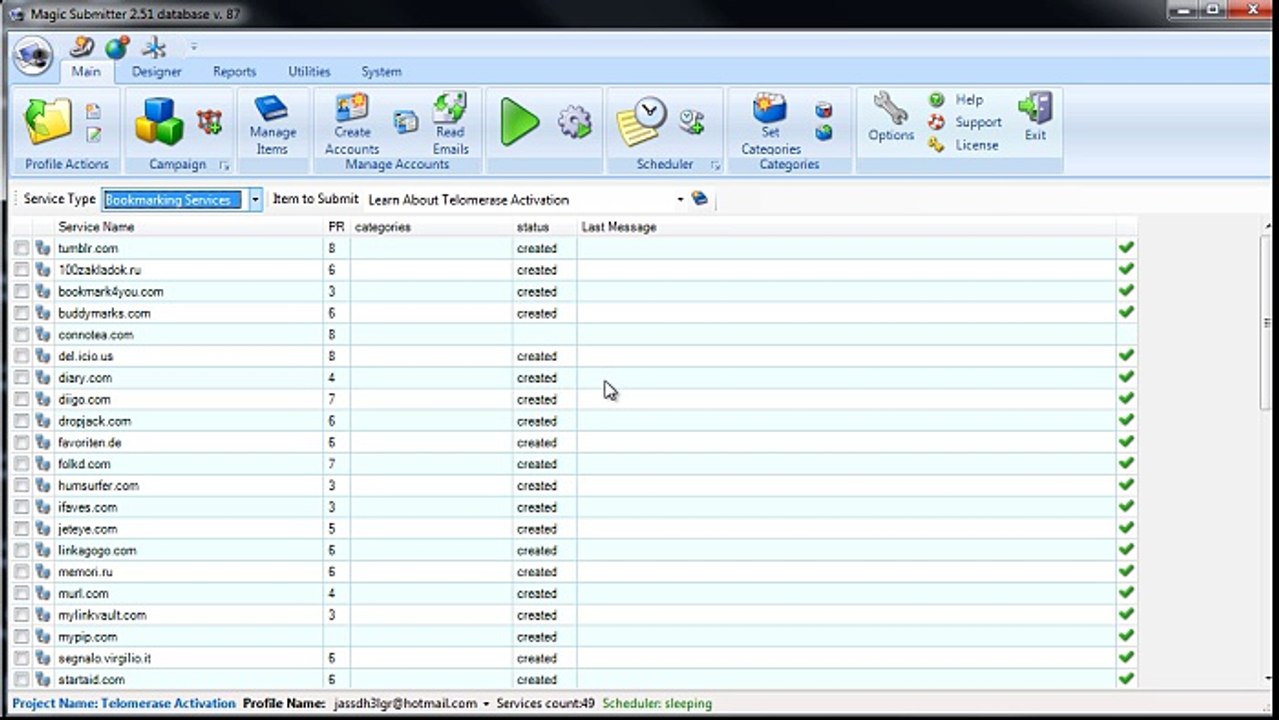Click the Bookmarking Services combo field
The width and height of the screenshot is (1279, 720).
pyautogui.click(x=174, y=200)
